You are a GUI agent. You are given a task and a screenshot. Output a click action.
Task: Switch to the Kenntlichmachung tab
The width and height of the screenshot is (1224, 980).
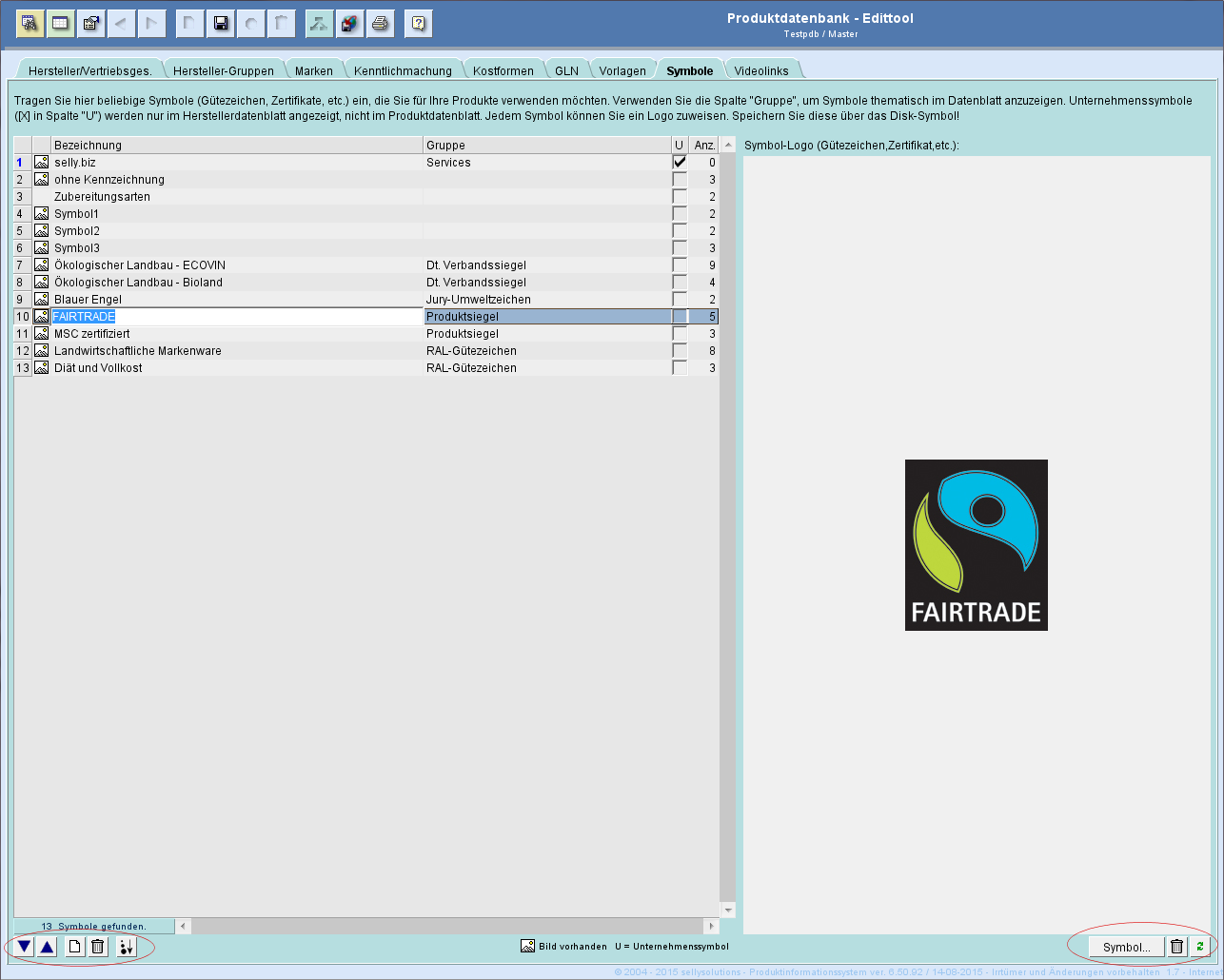pyautogui.click(x=403, y=71)
